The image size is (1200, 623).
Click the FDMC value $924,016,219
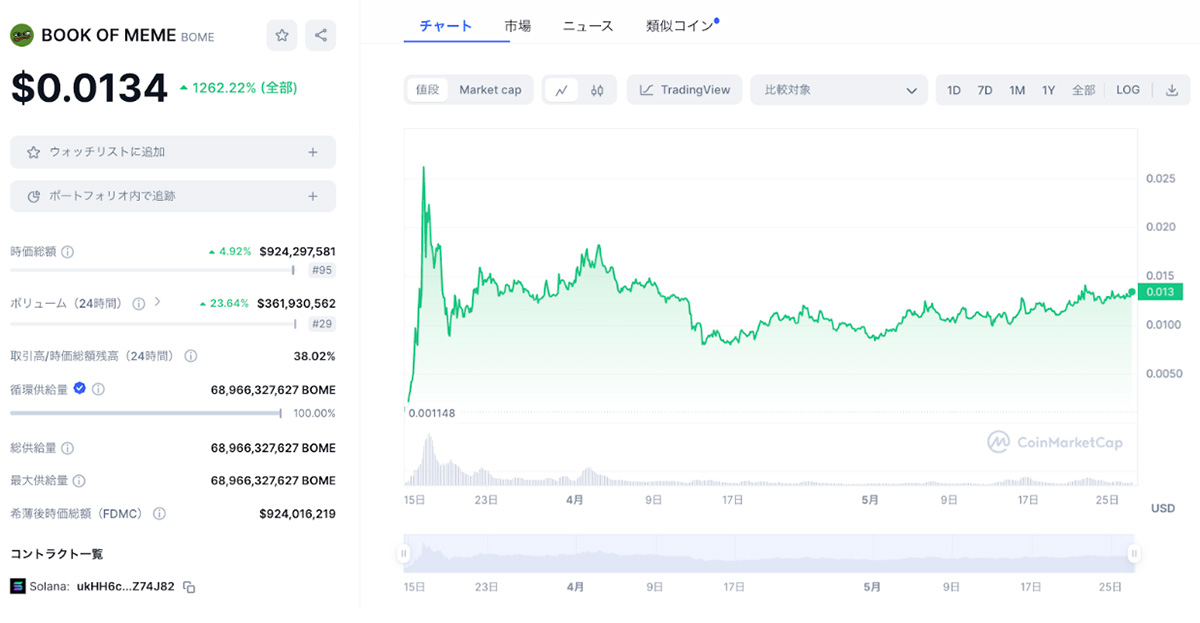pos(298,513)
